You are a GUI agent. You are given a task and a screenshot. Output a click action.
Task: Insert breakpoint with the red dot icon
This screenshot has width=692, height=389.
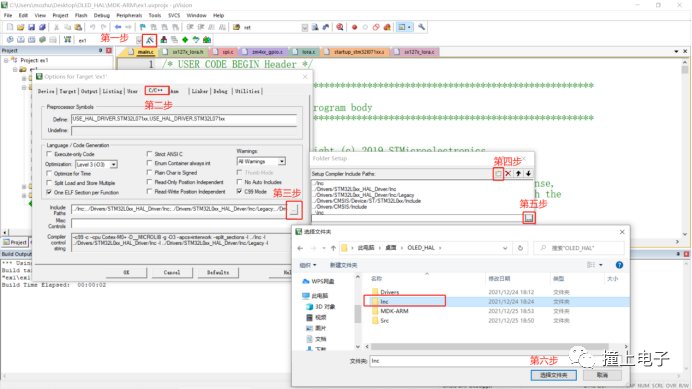(x=354, y=27)
